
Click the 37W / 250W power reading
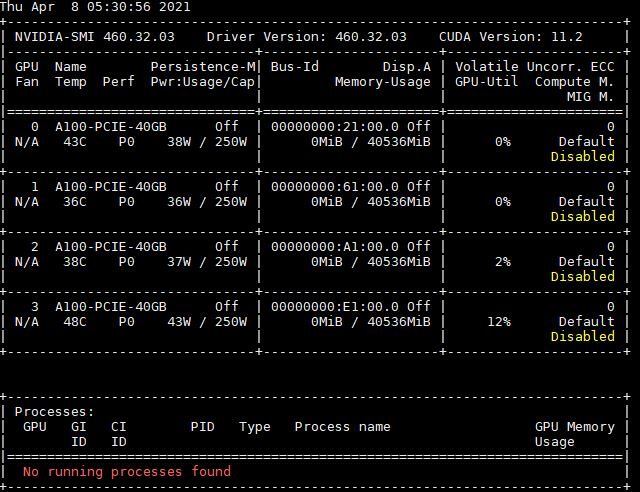click(207, 262)
